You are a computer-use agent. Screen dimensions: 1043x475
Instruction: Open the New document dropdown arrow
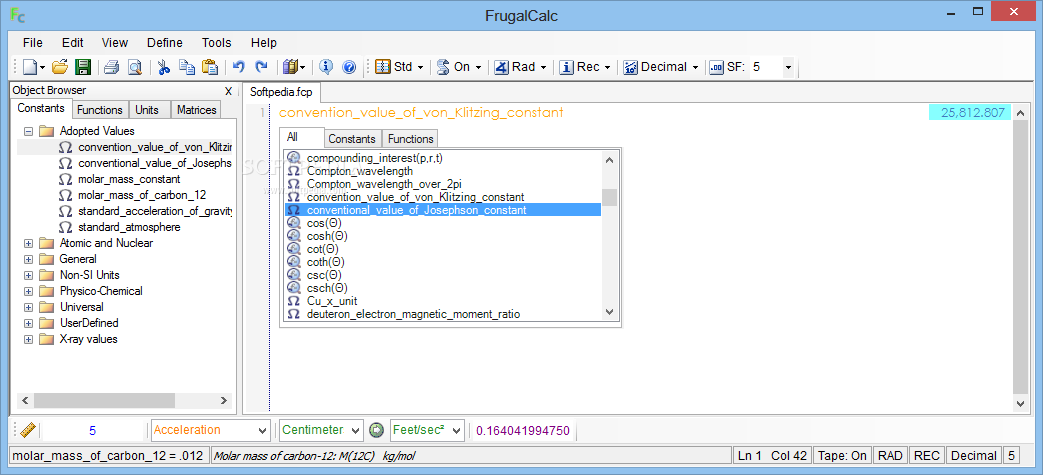pos(43,67)
